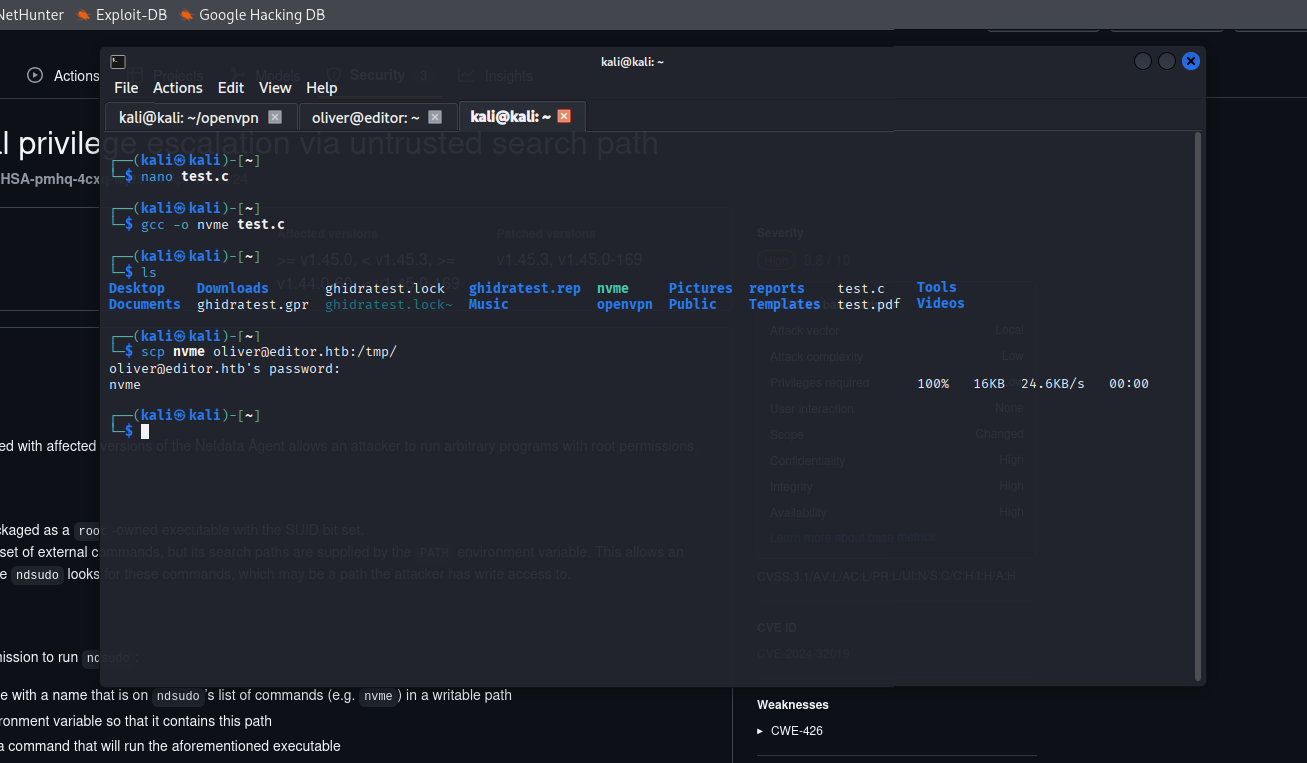1307x763 pixels.
Task: Click the 'ls' command in the terminal
Action: (x=149, y=272)
